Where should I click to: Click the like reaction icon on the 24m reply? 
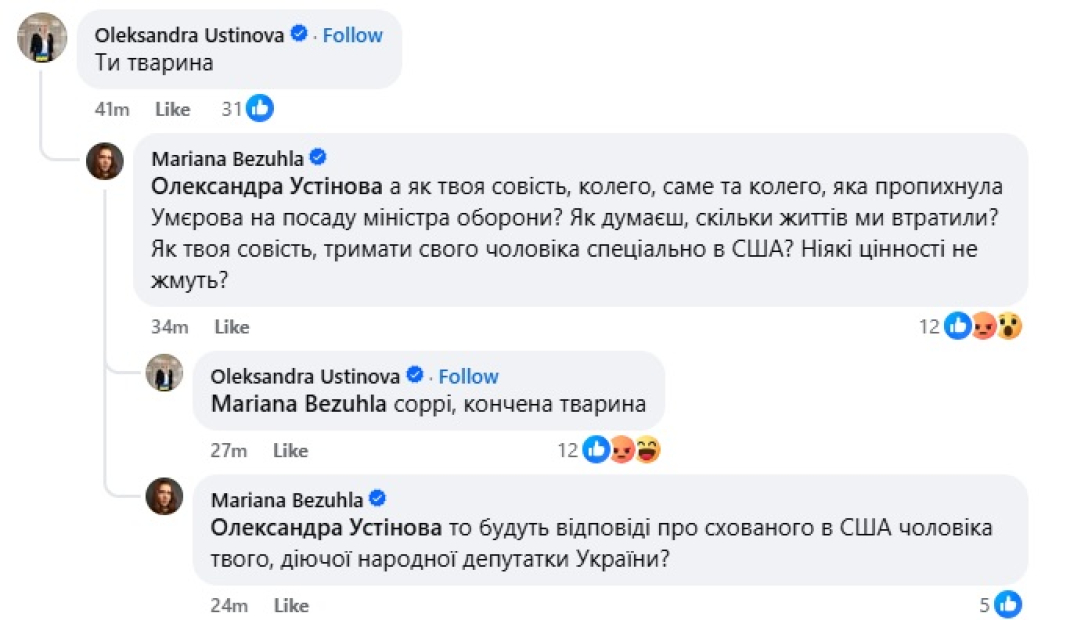pos(1008,604)
